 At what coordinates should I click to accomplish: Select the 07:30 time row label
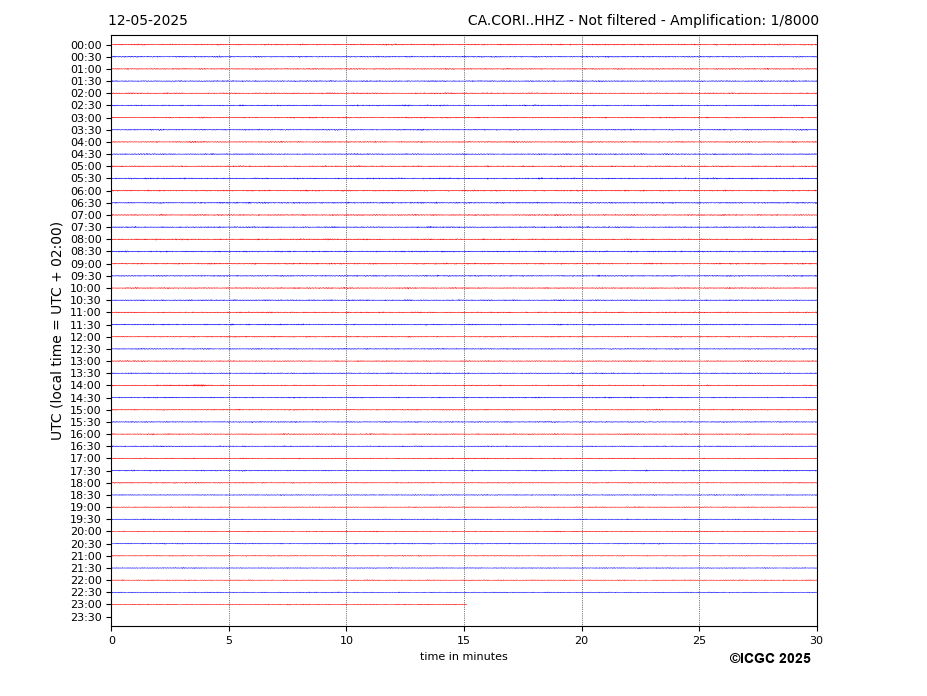[86, 228]
